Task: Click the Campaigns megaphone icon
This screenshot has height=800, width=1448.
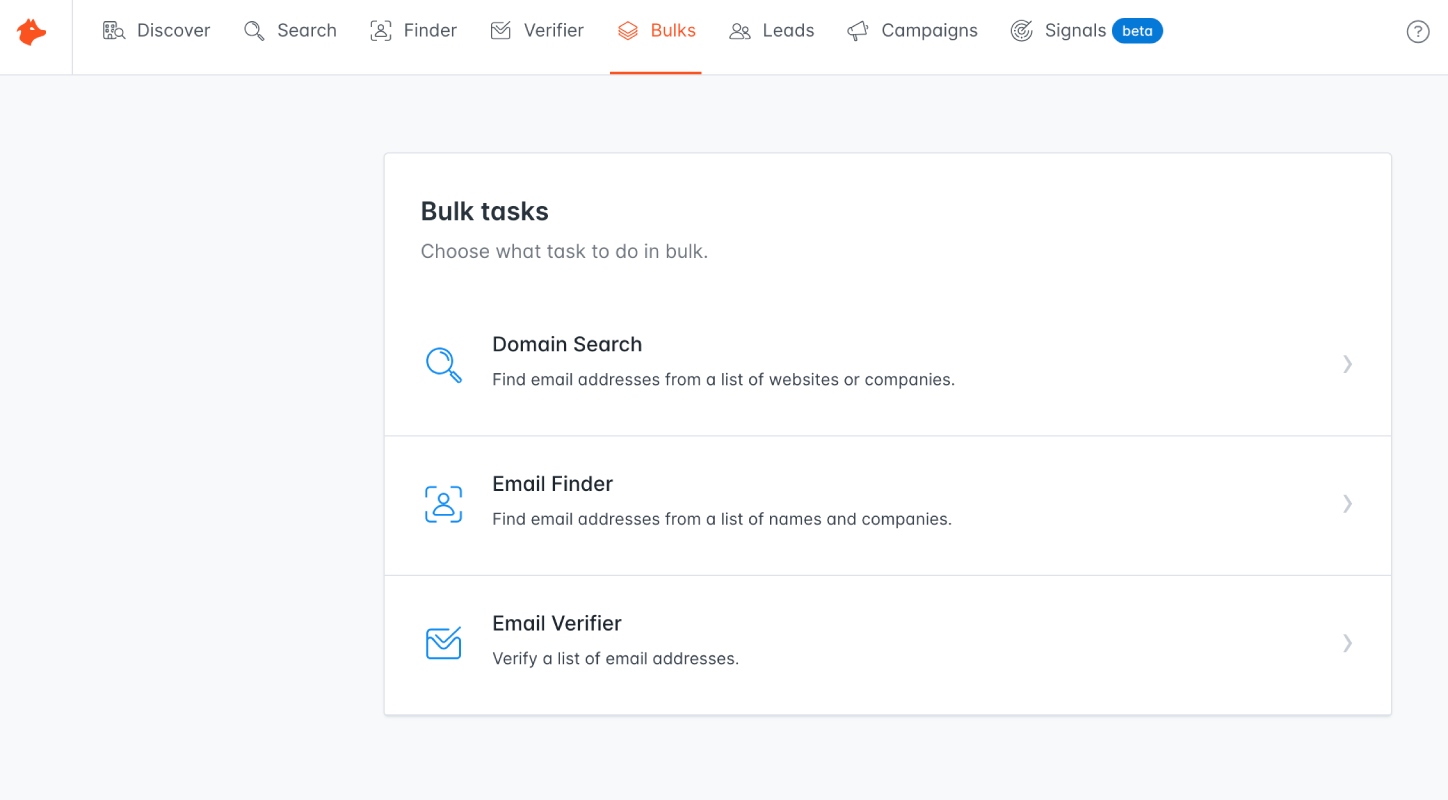Action: pyautogui.click(x=858, y=31)
